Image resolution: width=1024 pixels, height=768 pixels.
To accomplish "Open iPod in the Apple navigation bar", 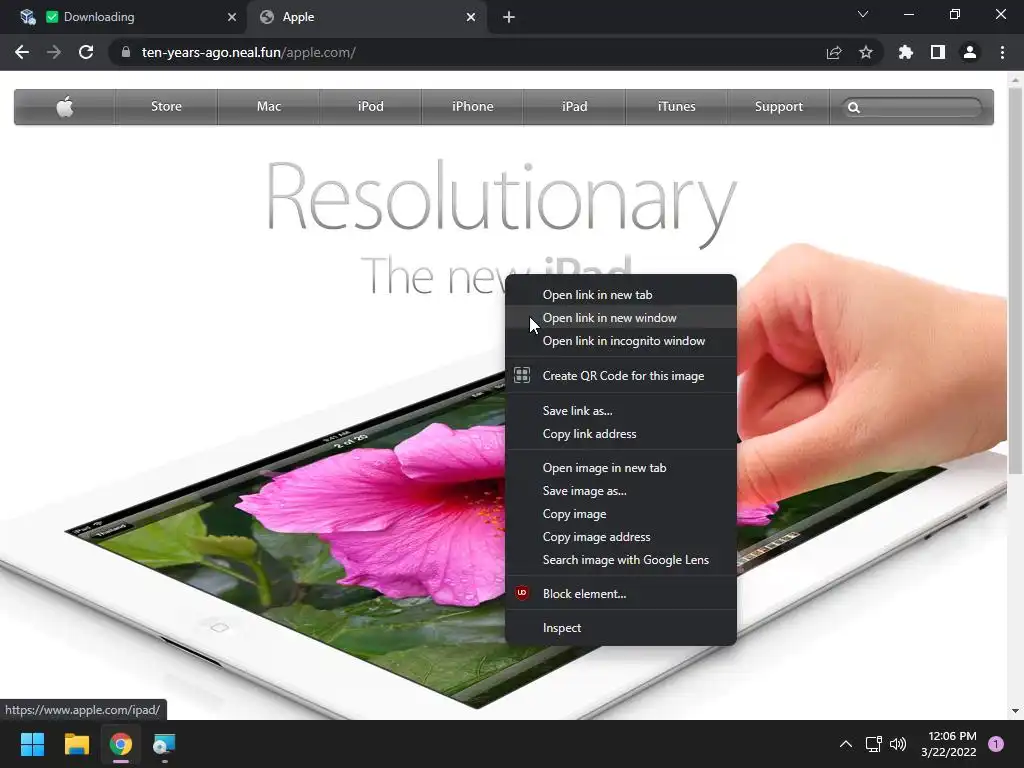I will click(370, 106).
